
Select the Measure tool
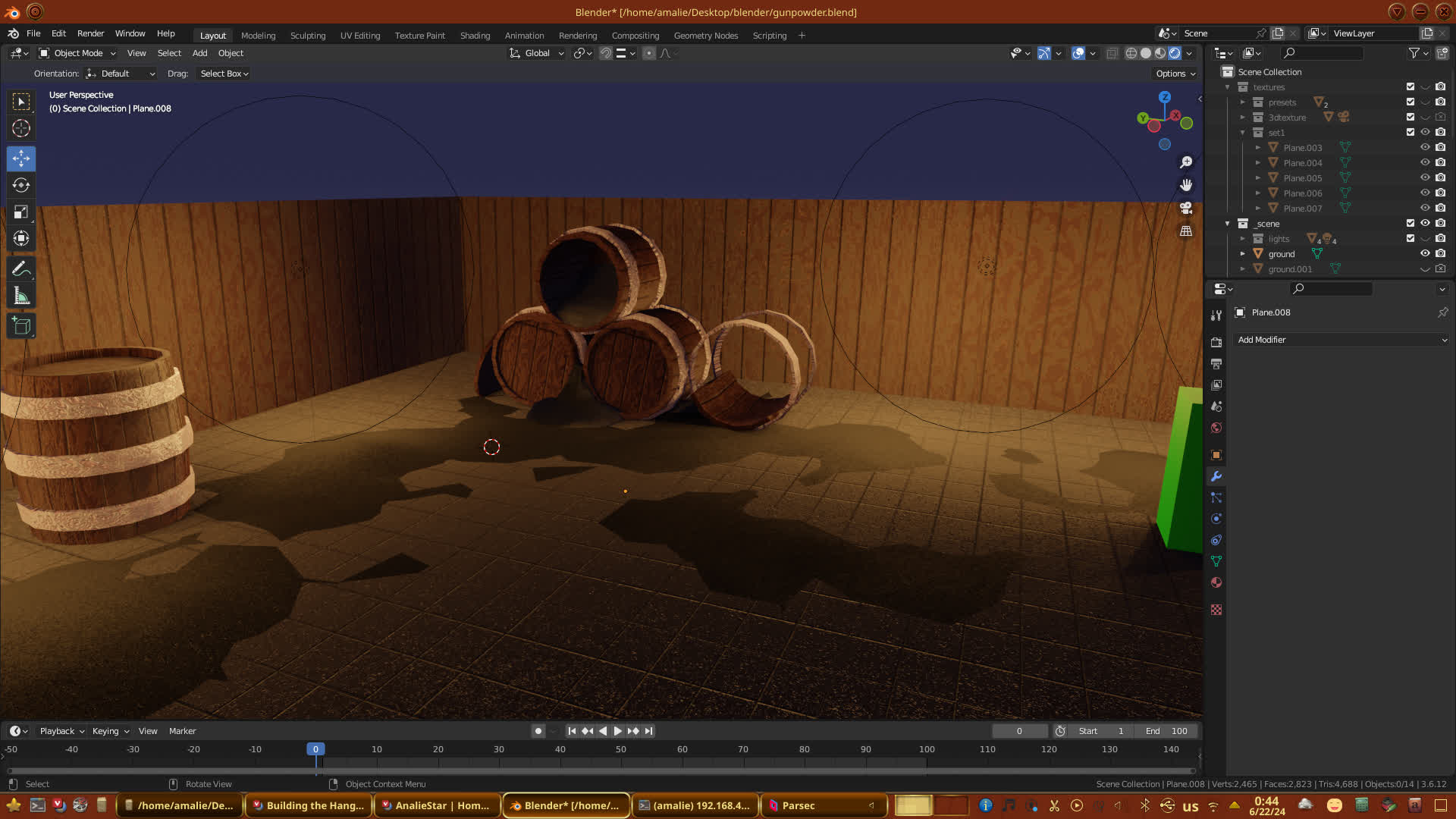pyautogui.click(x=21, y=297)
